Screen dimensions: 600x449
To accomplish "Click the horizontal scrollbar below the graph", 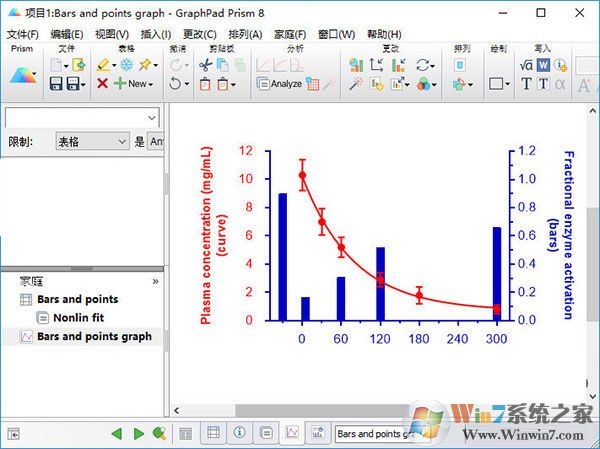I will (x=300, y=410).
